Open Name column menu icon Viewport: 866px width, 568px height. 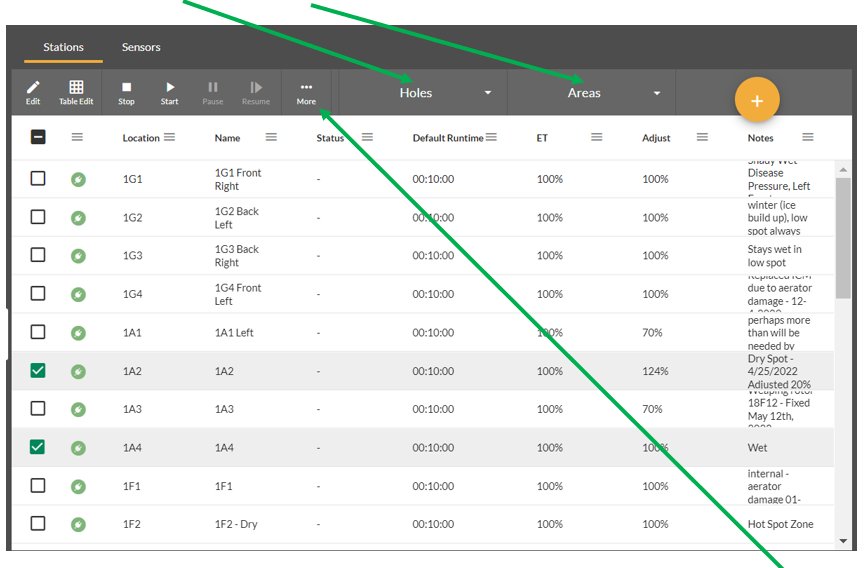(271, 137)
